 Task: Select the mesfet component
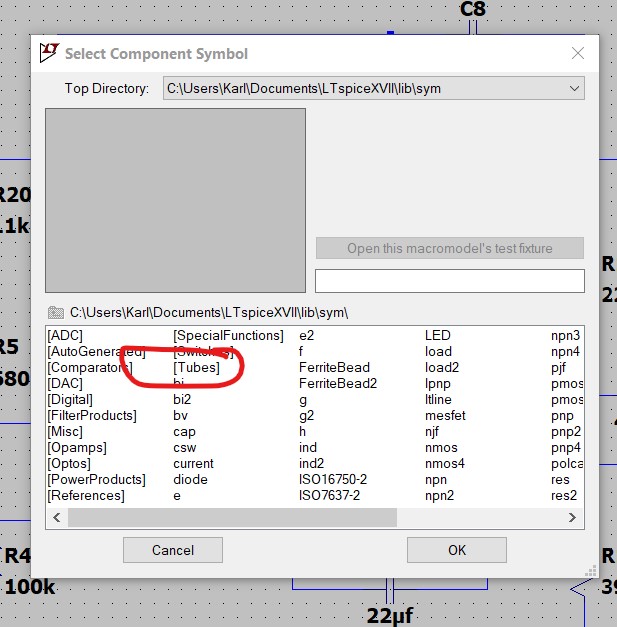tap(445, 415)
